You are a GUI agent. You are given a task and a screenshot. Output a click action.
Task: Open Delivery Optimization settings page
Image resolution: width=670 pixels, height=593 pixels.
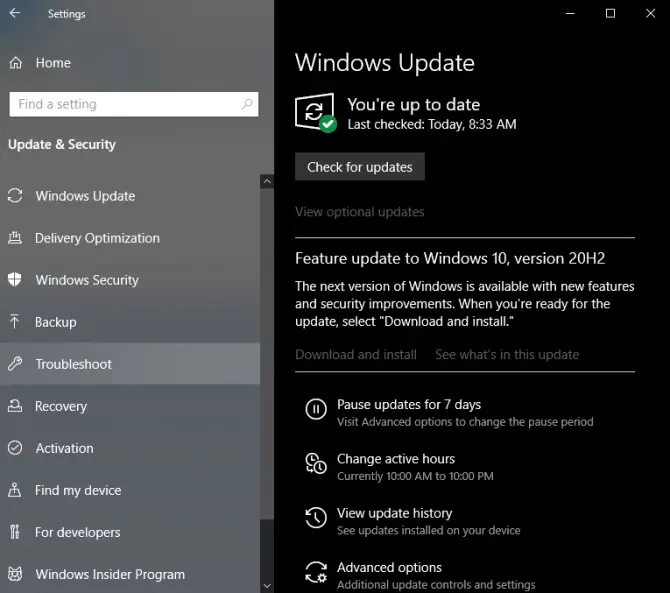(x=130, y=238)
